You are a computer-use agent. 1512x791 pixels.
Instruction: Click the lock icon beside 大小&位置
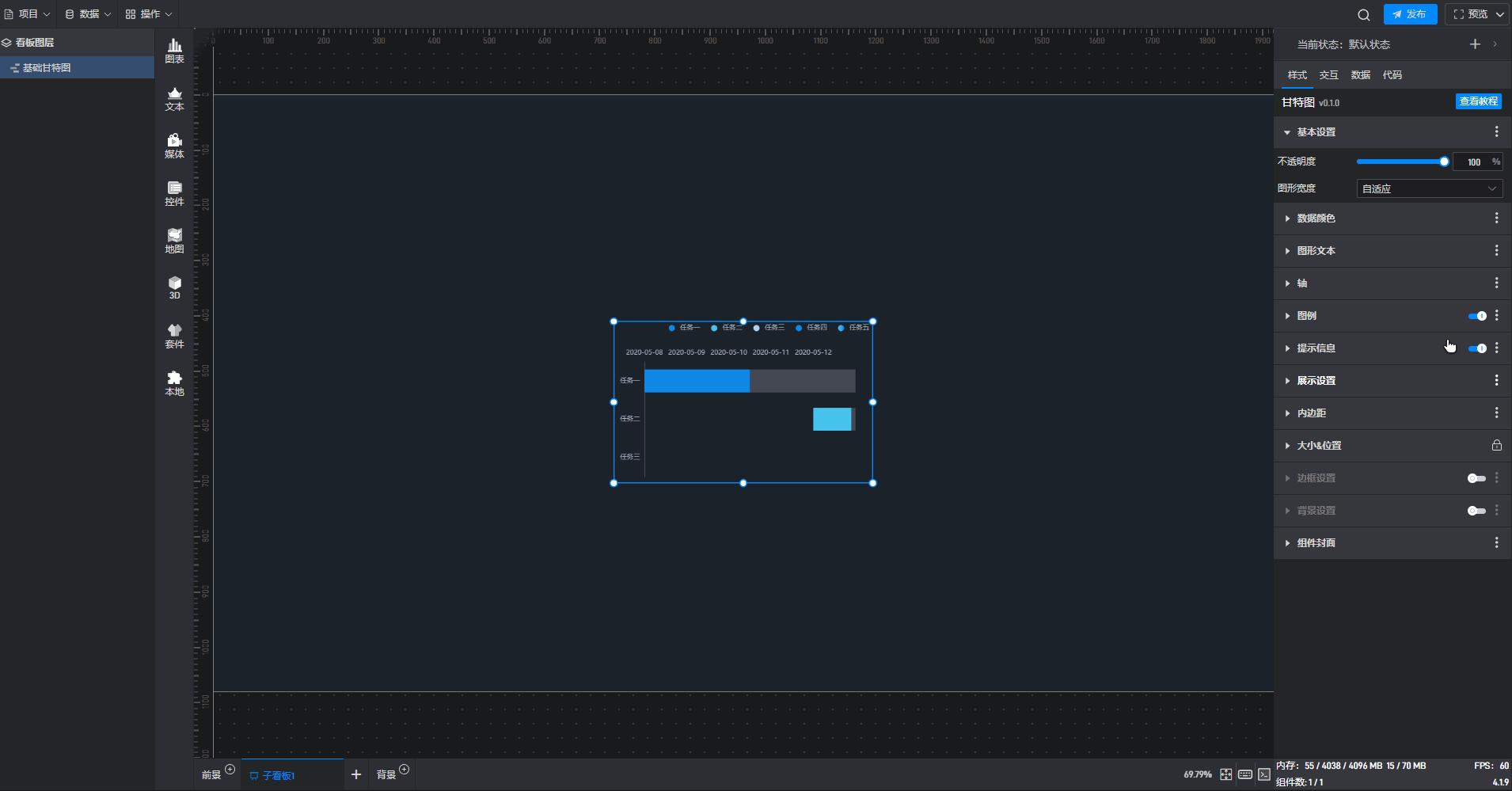(x=1496, y=445)
